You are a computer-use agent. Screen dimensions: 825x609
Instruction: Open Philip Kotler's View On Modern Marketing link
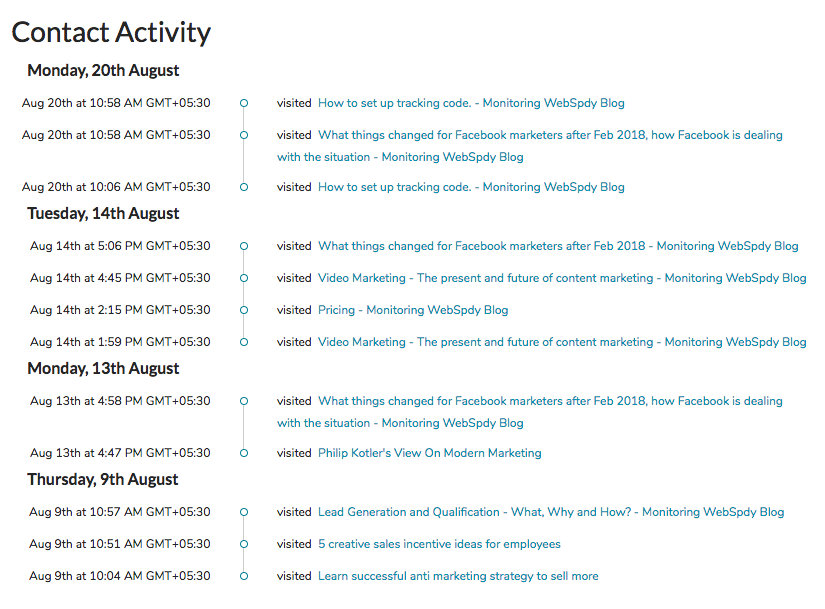tap(429, 453)
